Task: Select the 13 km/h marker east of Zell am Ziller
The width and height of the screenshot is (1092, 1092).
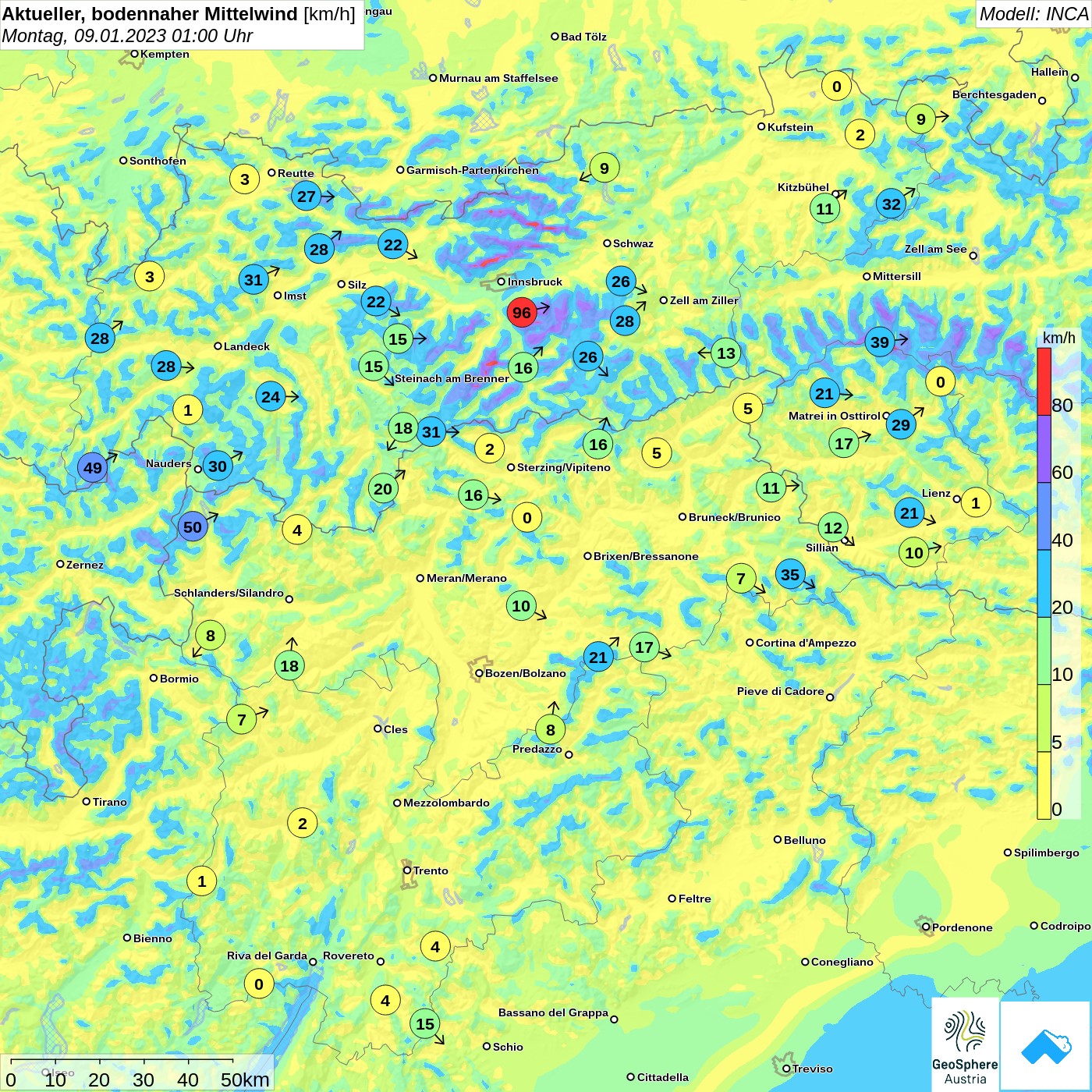Action: tap(726, 353)
